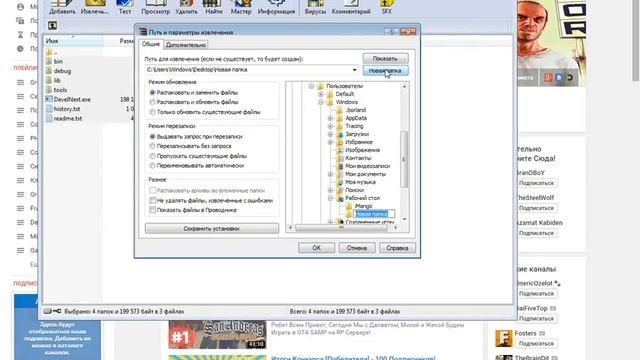Select Пропускать существующие файлы option
Viewport: 640px width, 360px height.
(x=153, y=156)
